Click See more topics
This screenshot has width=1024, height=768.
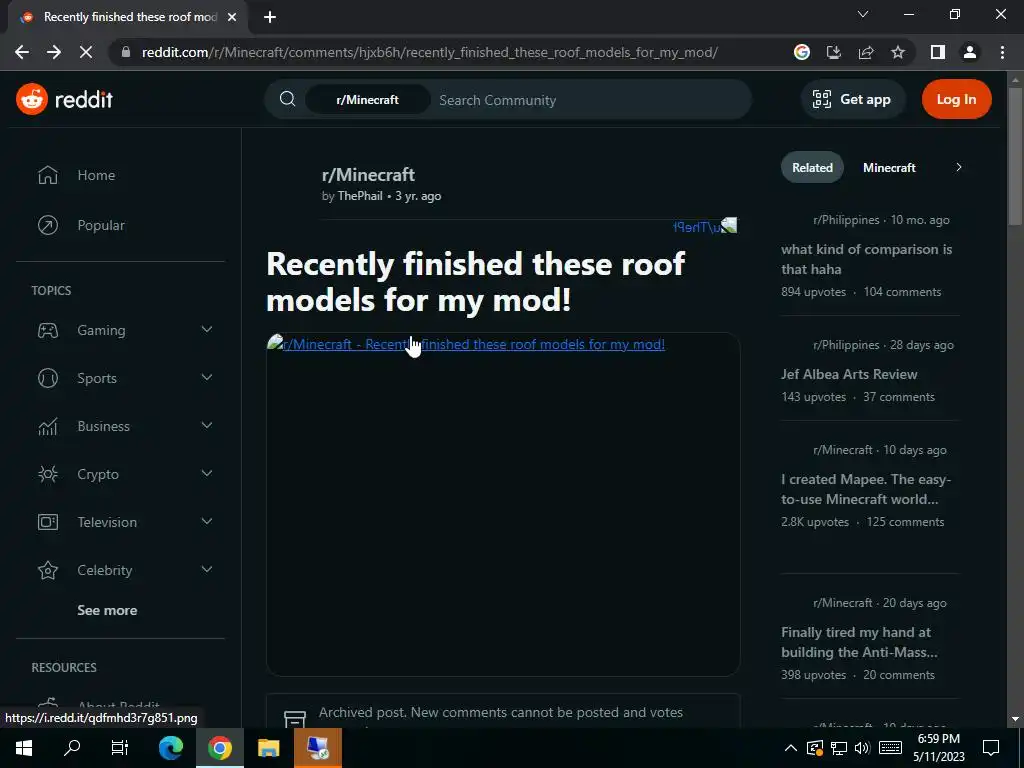point(107,611)
